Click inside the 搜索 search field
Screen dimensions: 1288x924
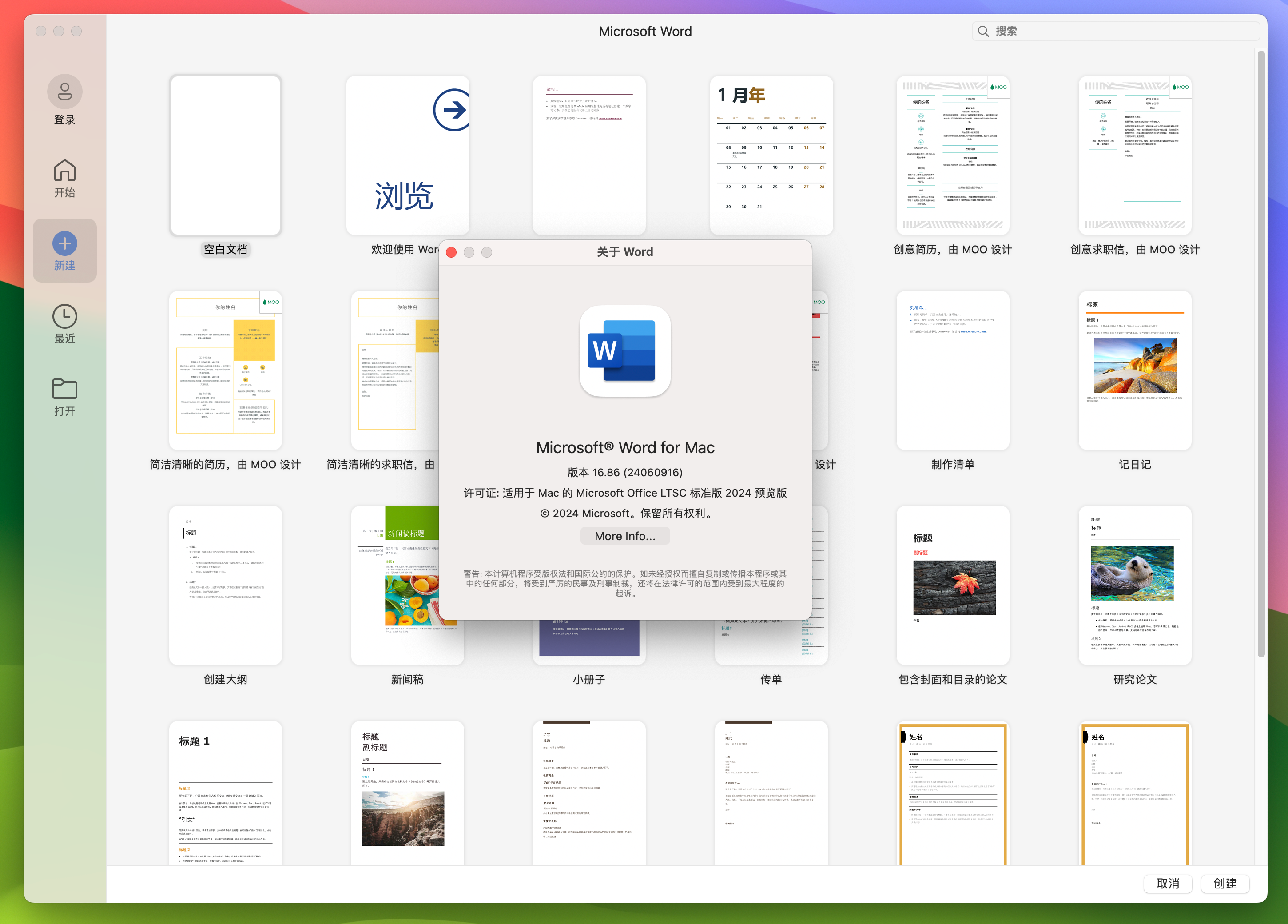[1116, 31]
